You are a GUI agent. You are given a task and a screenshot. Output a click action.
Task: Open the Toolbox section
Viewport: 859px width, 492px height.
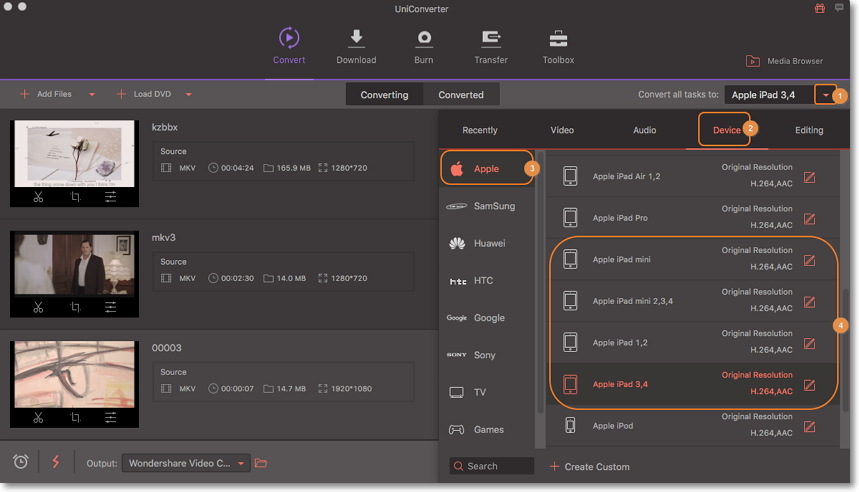558,46
